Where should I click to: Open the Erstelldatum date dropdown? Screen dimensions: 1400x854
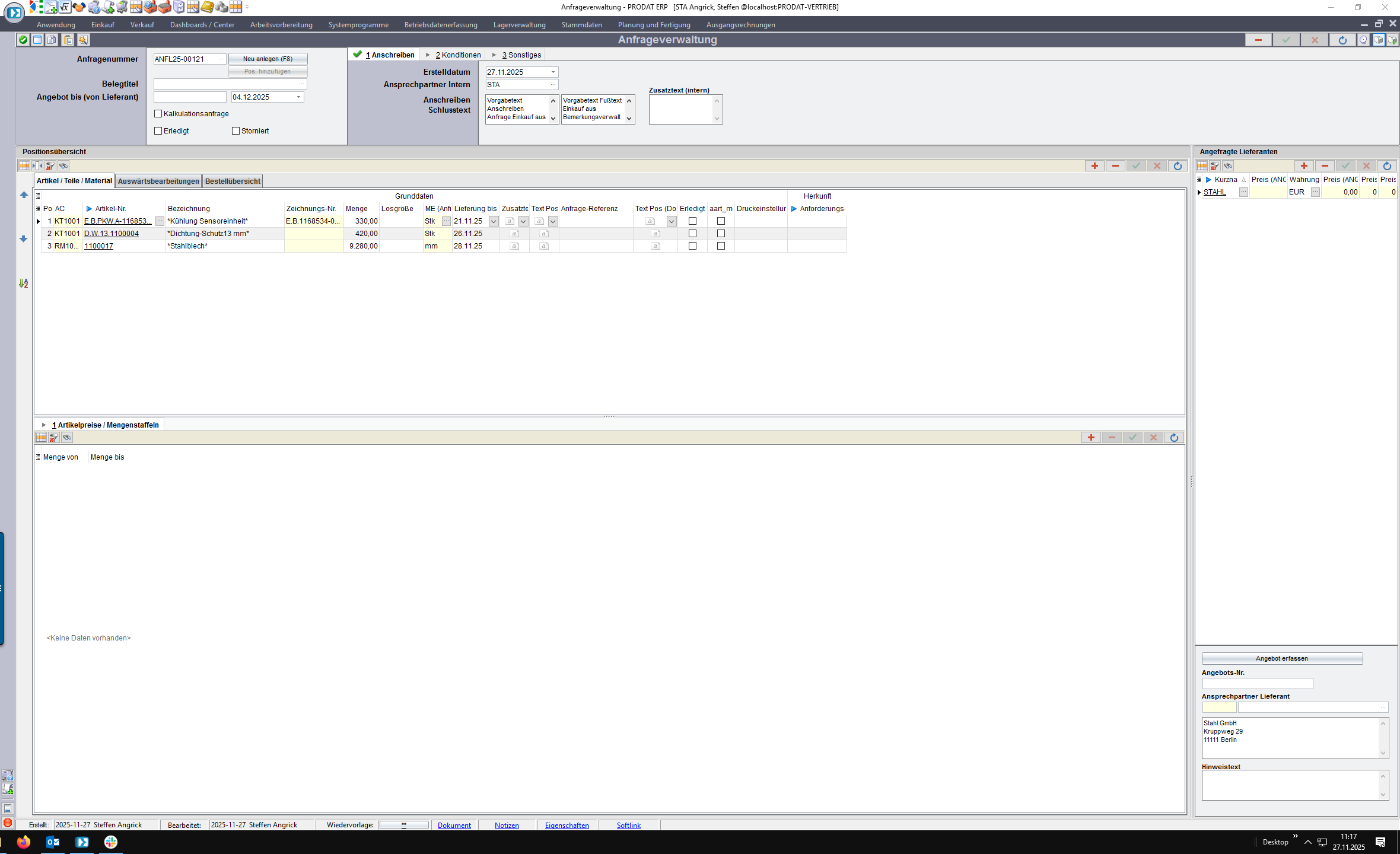coord(553,72)
